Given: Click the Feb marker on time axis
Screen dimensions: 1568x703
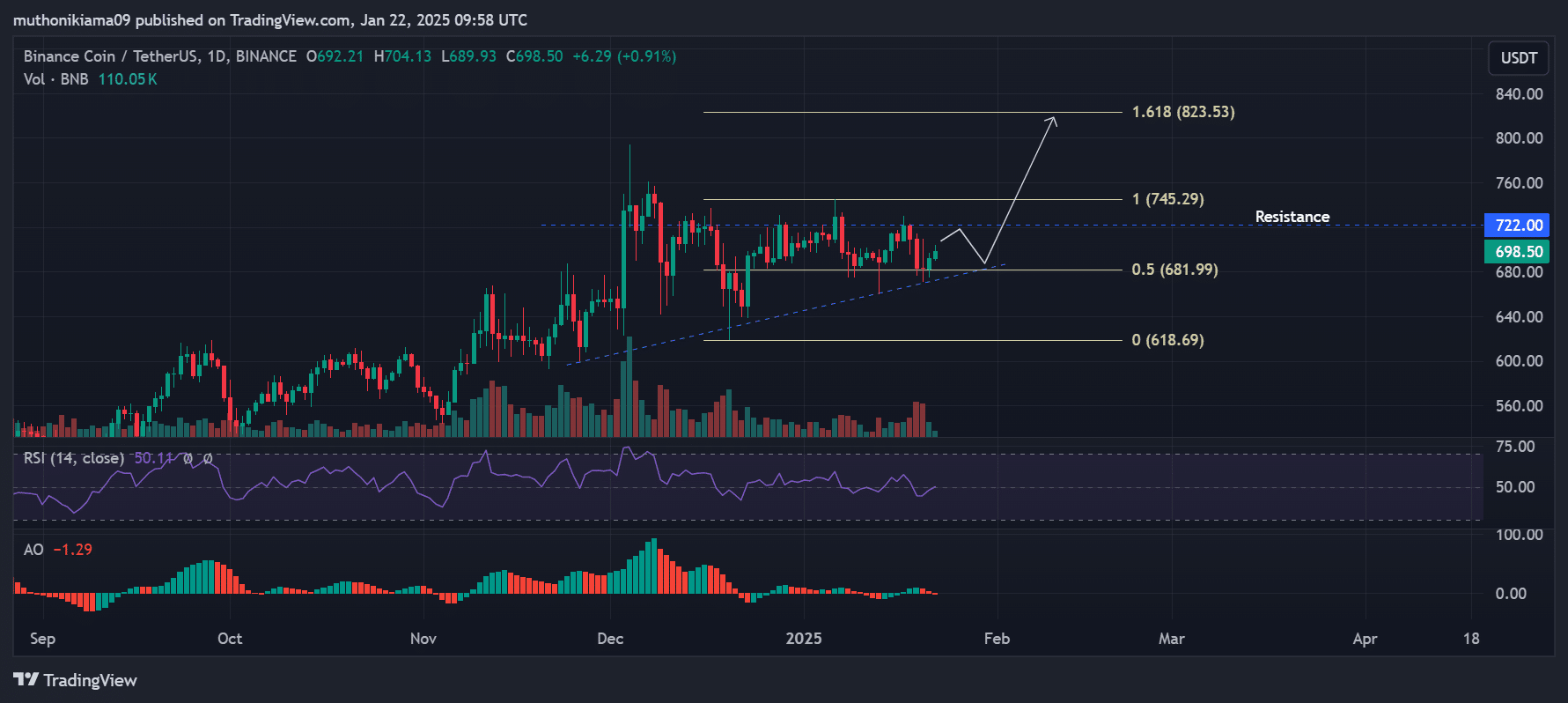Looking at the screenshot, I should click(997, 639).
